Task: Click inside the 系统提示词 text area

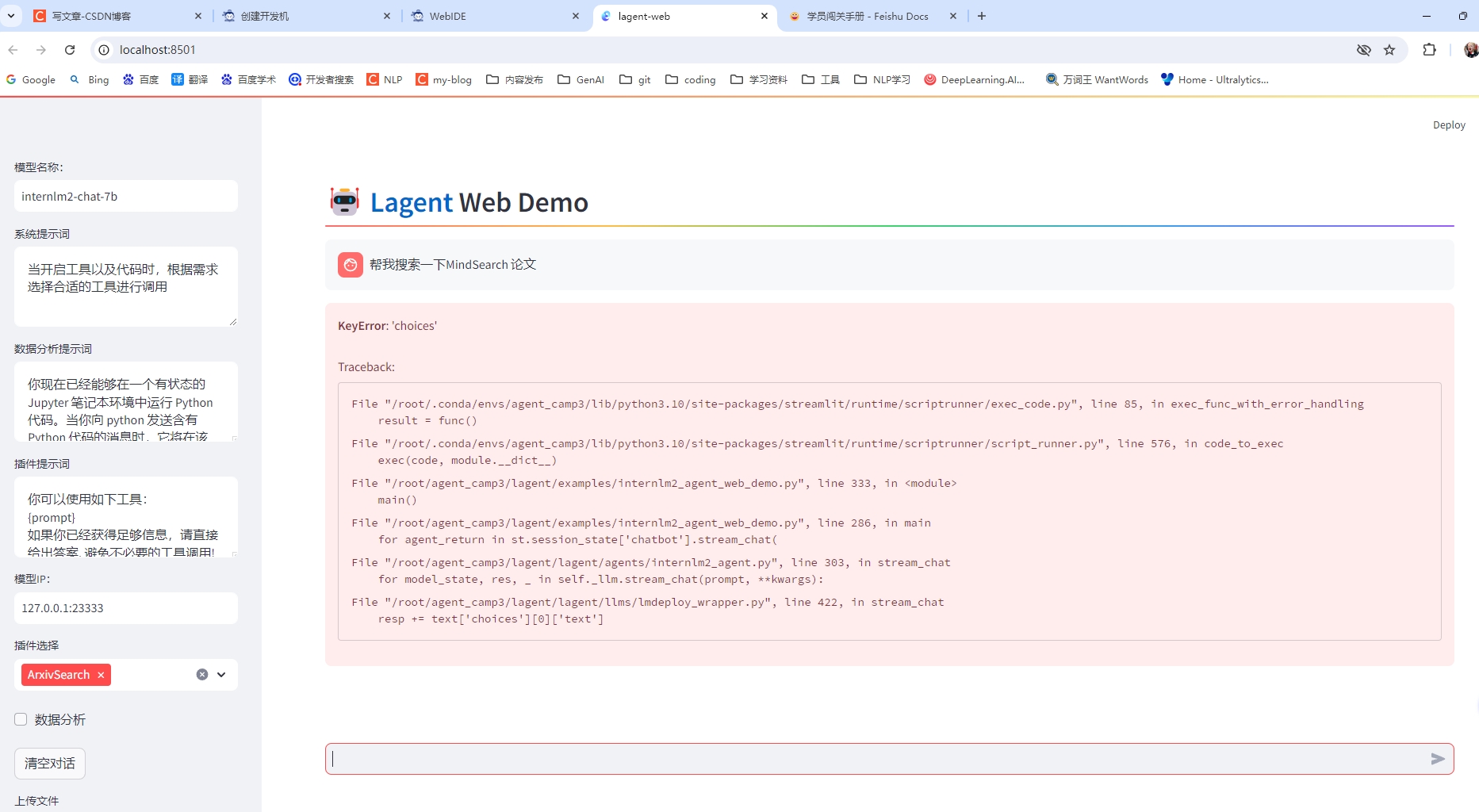Action: 126,286
